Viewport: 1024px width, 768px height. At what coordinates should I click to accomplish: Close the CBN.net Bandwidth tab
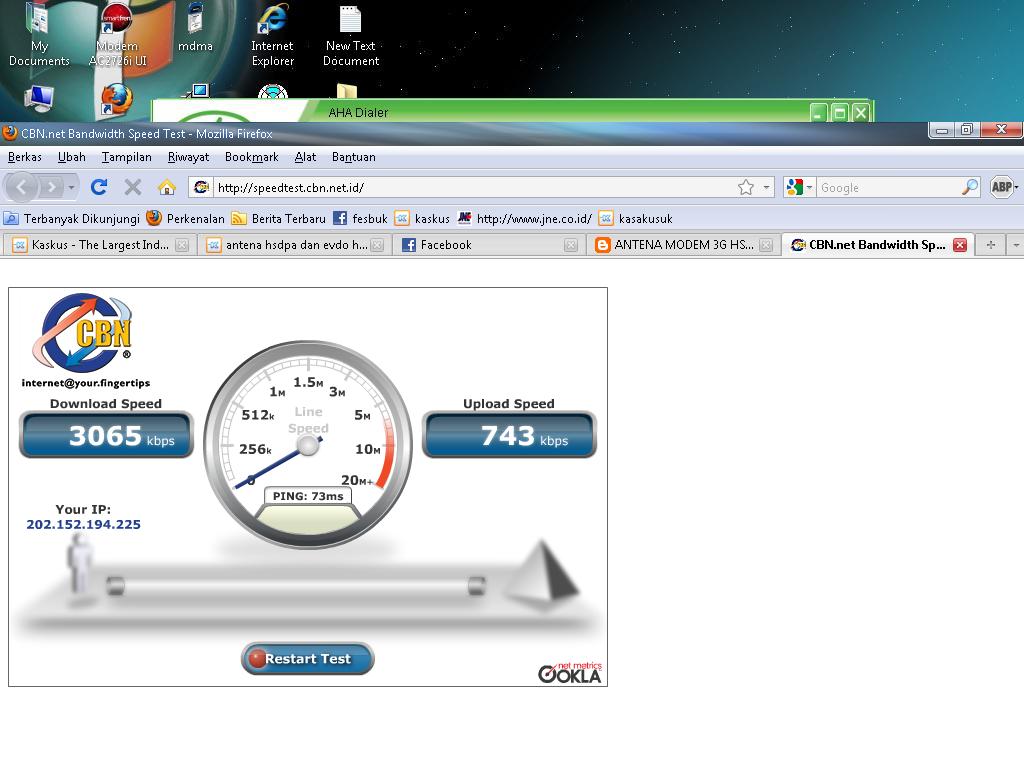tap(960, 245)
